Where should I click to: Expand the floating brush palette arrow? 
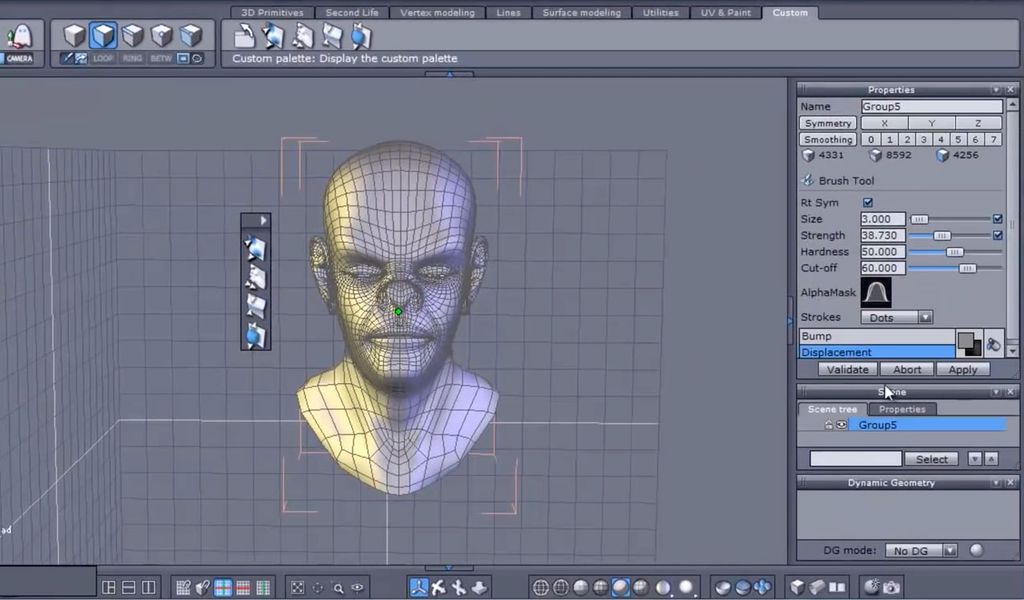(261, 219)
